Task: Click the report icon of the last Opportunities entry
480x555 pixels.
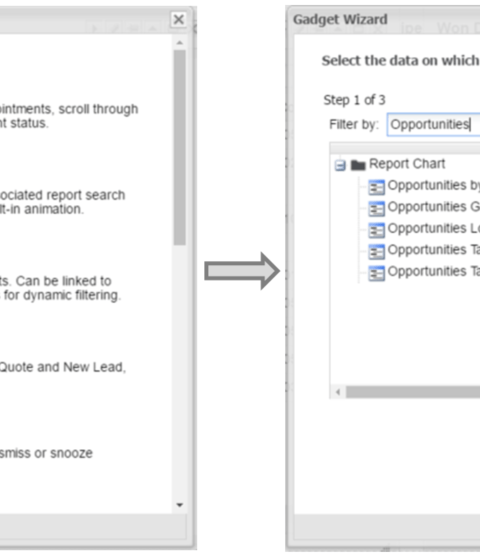Action: pos(376,273)
